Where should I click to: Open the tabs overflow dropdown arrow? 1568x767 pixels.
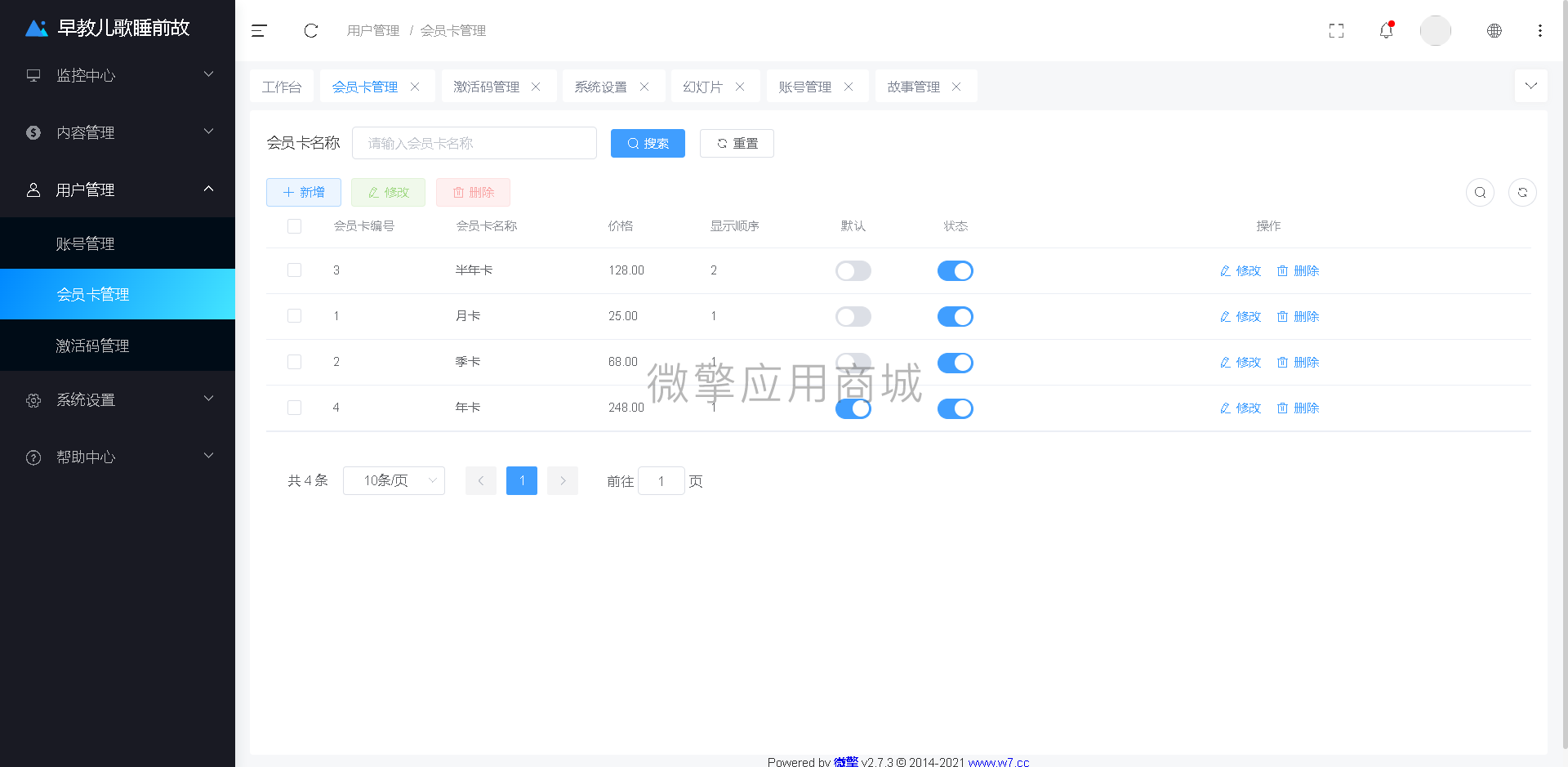[1530, 86]
